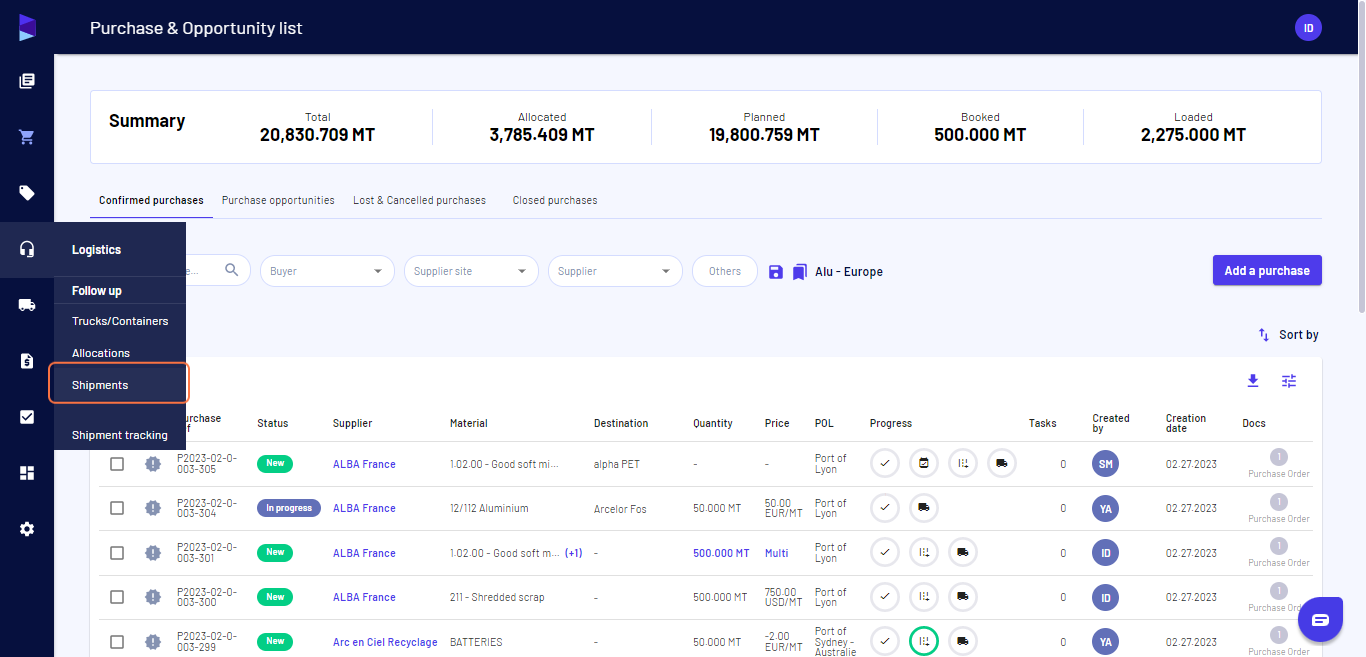The width and height of the screenshot is (1366, 657).
Task: Open Sort by options
Action: point(1288,335)
